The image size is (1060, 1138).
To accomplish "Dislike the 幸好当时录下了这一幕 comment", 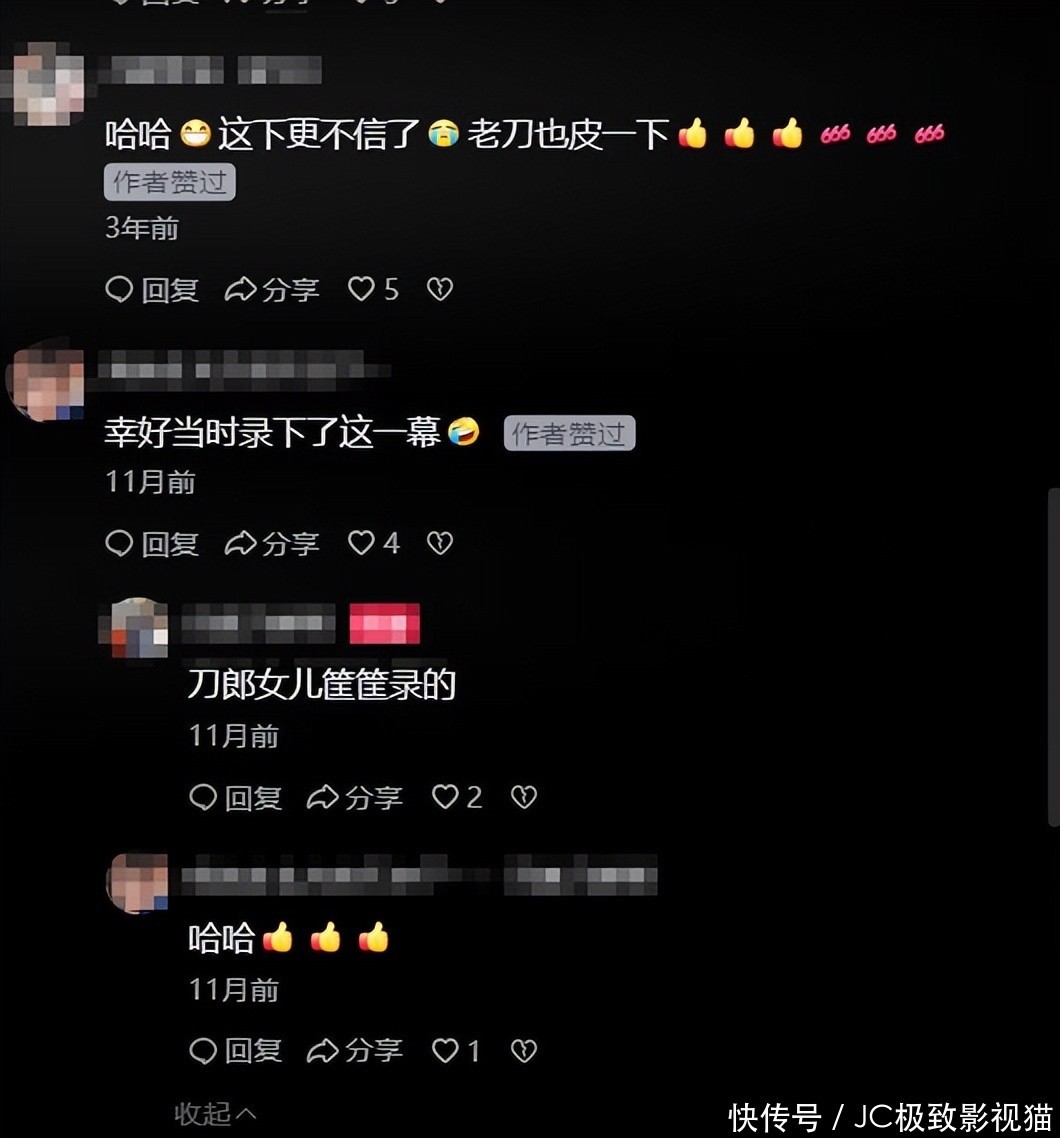I will tap(440, 543).
